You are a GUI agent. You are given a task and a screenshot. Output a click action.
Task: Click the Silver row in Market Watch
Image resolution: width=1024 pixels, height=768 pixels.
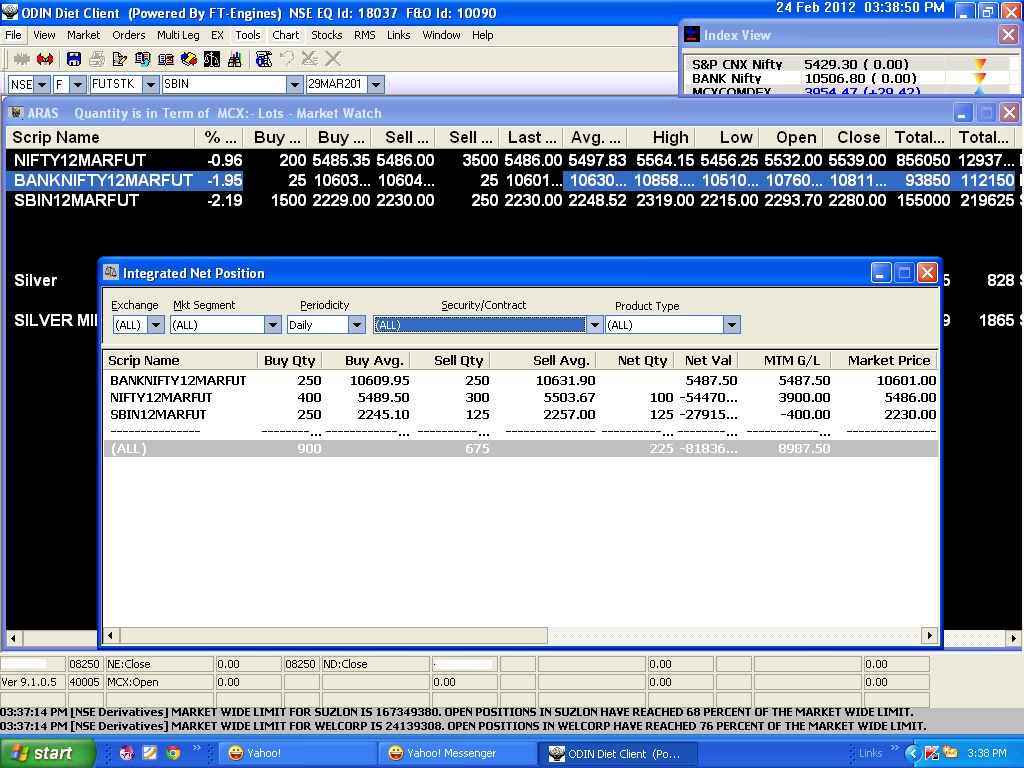pyautogui.click(x=35, y=280)
